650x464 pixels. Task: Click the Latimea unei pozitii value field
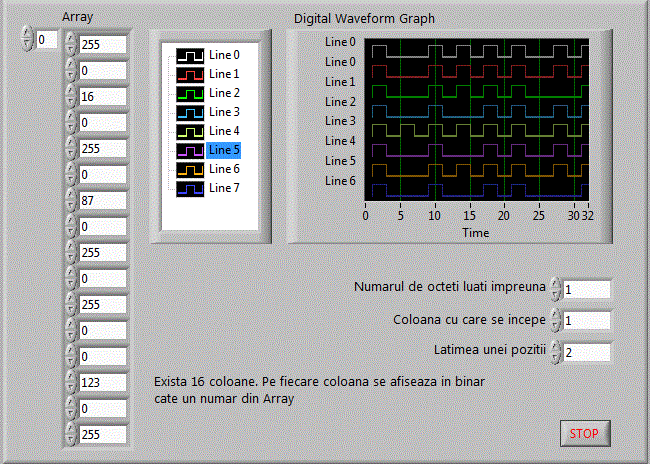coord(586,352)
